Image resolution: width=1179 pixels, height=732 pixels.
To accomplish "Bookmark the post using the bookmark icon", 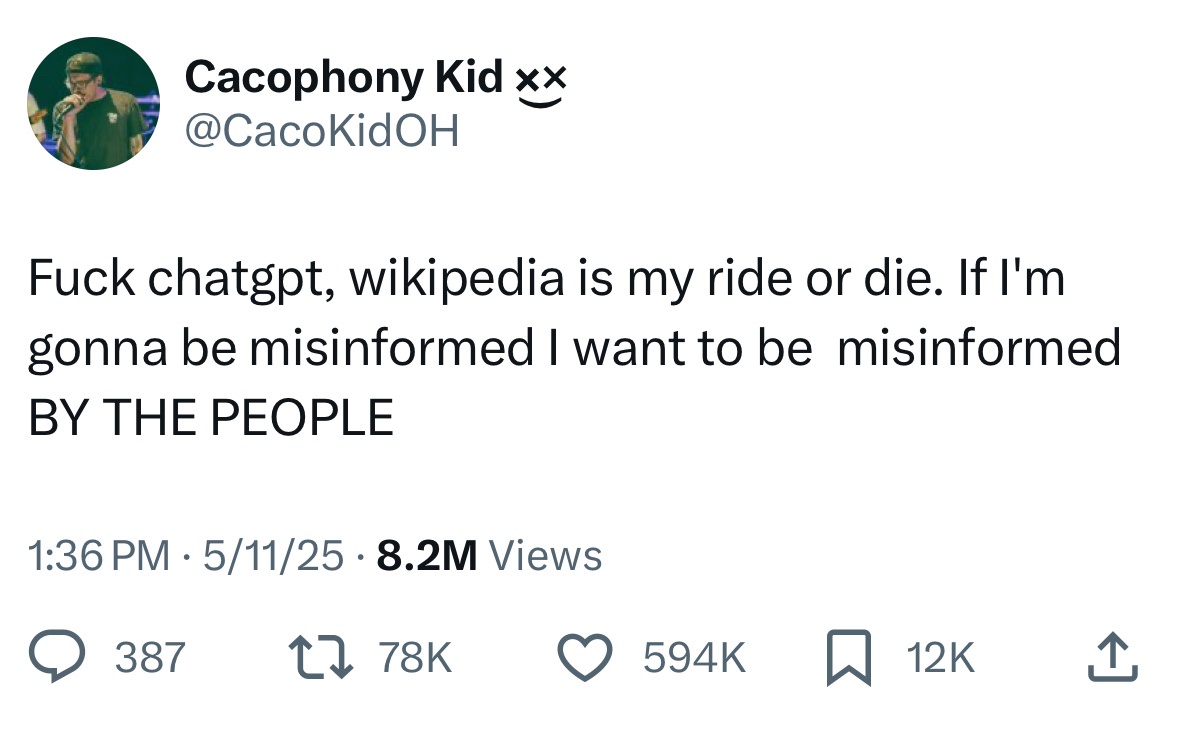I will pyautogui.click(x=850, y=656).
